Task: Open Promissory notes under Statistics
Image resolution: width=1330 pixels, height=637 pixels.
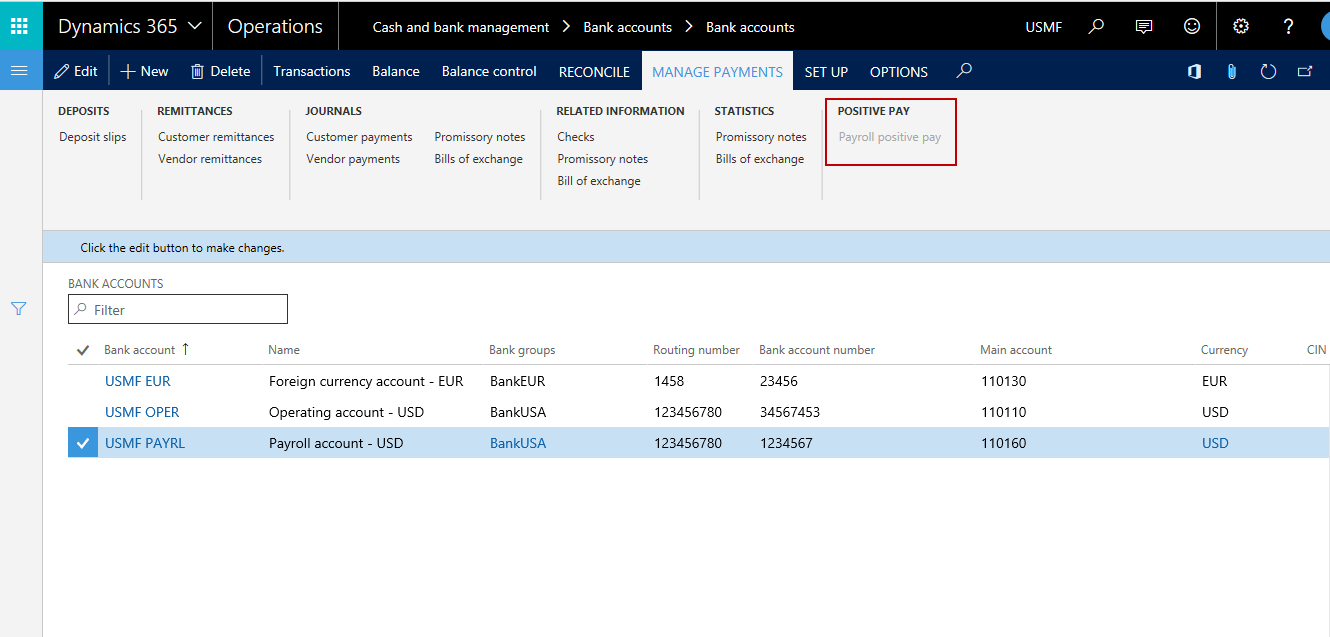Action: tap(761, 137)
